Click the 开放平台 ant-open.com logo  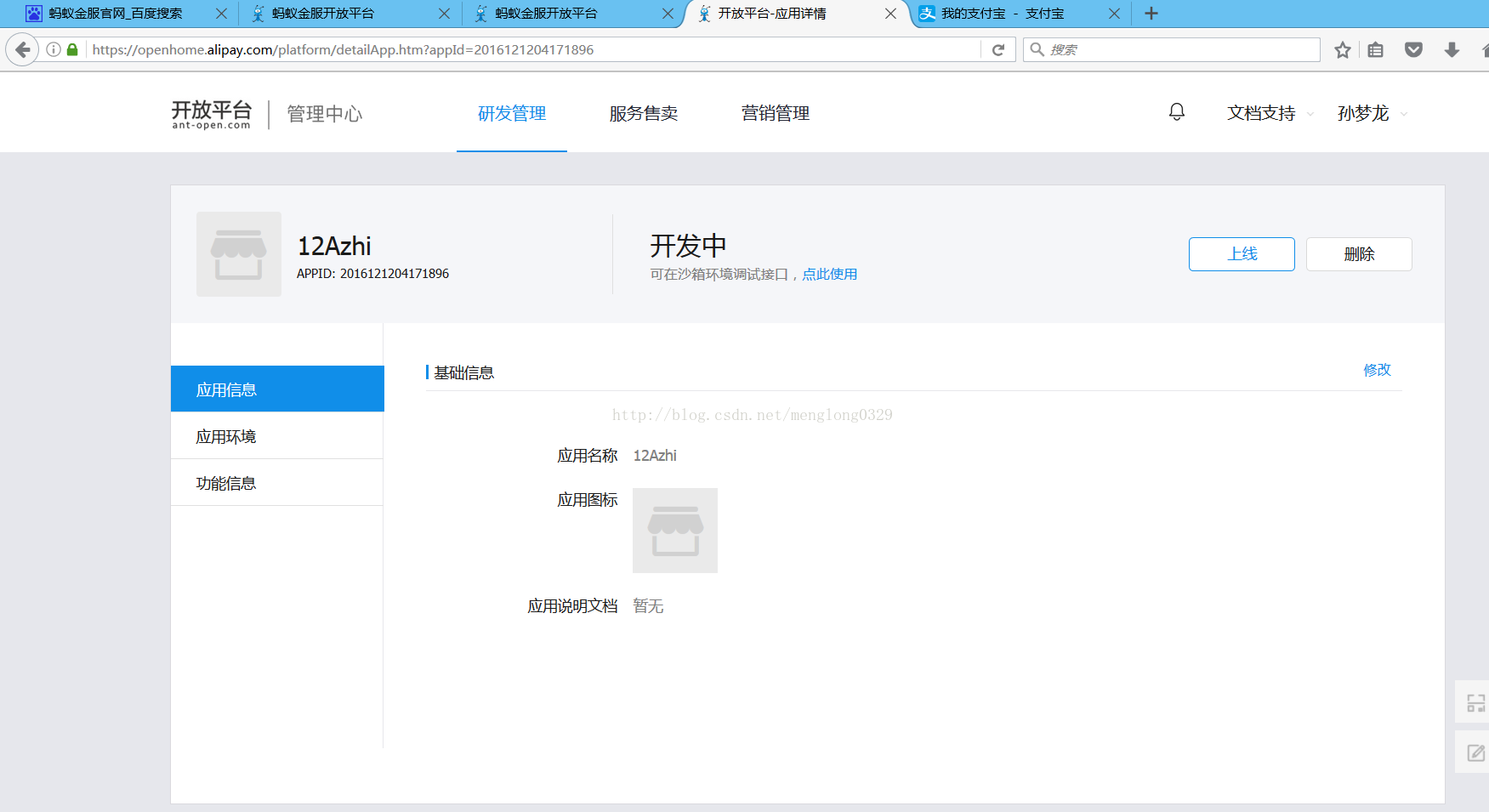pos(212,114)
